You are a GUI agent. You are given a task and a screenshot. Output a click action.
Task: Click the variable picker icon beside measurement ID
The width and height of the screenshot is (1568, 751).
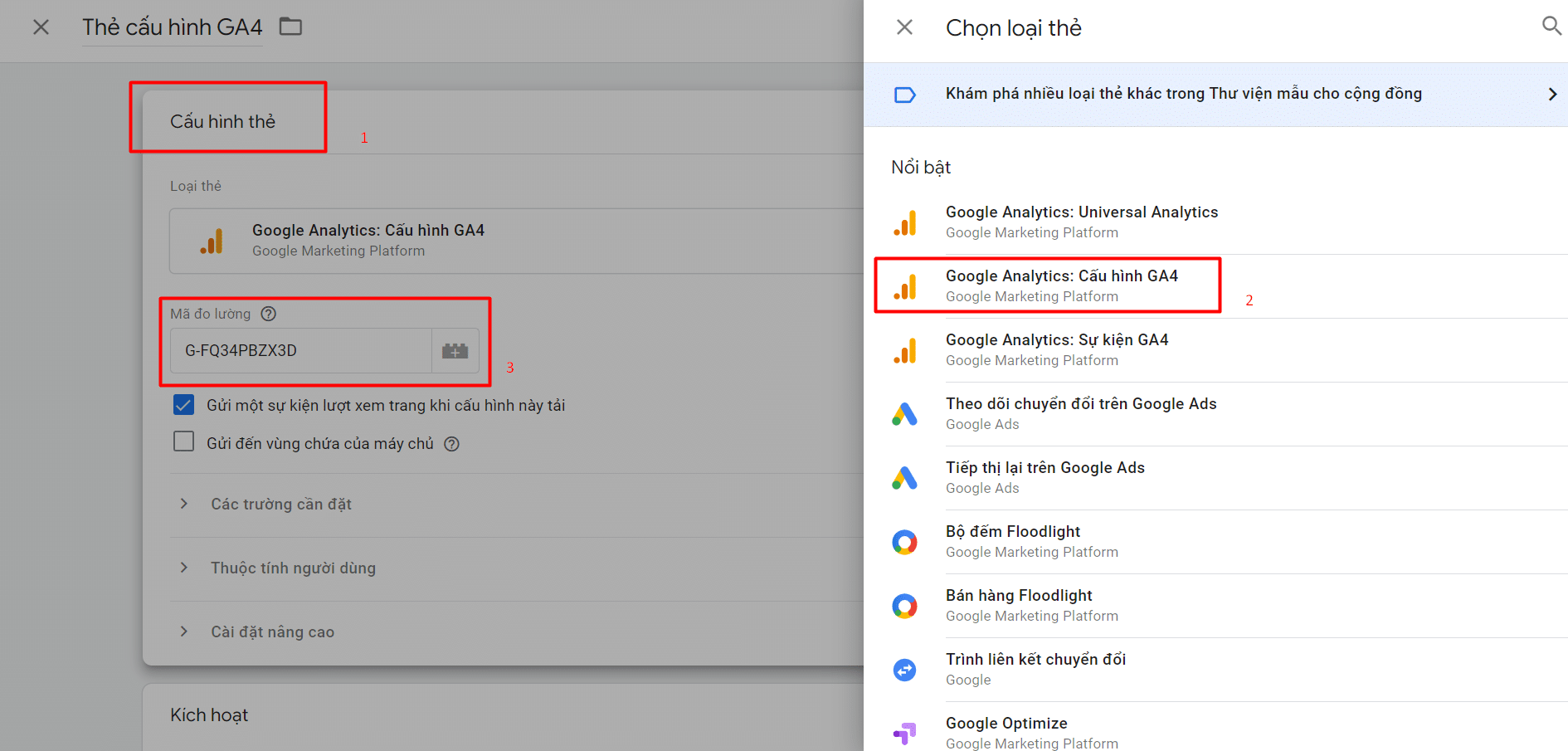455,350
